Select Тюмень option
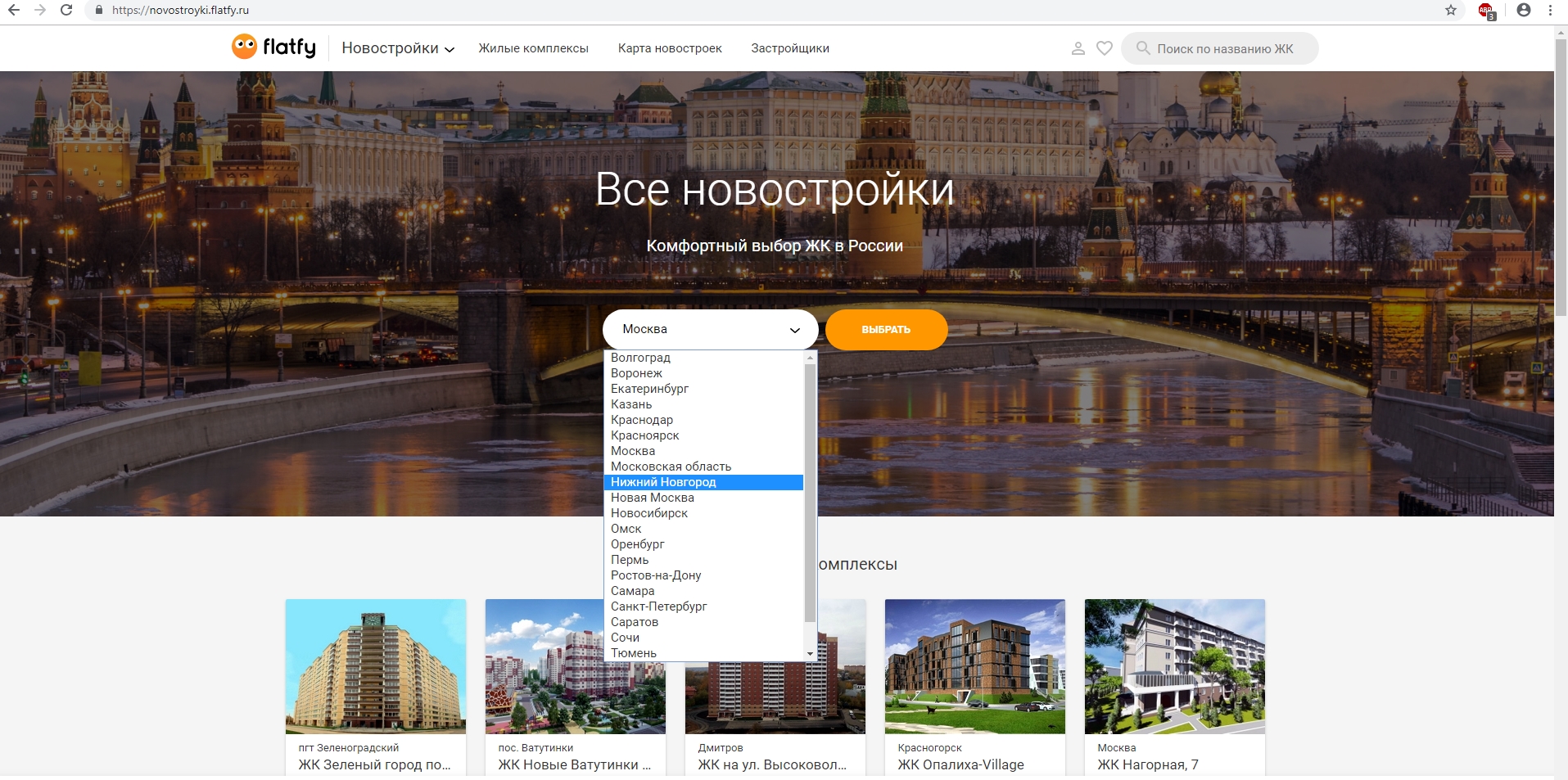This screenshot has width=1568, height=780. [x=704, y=653]
